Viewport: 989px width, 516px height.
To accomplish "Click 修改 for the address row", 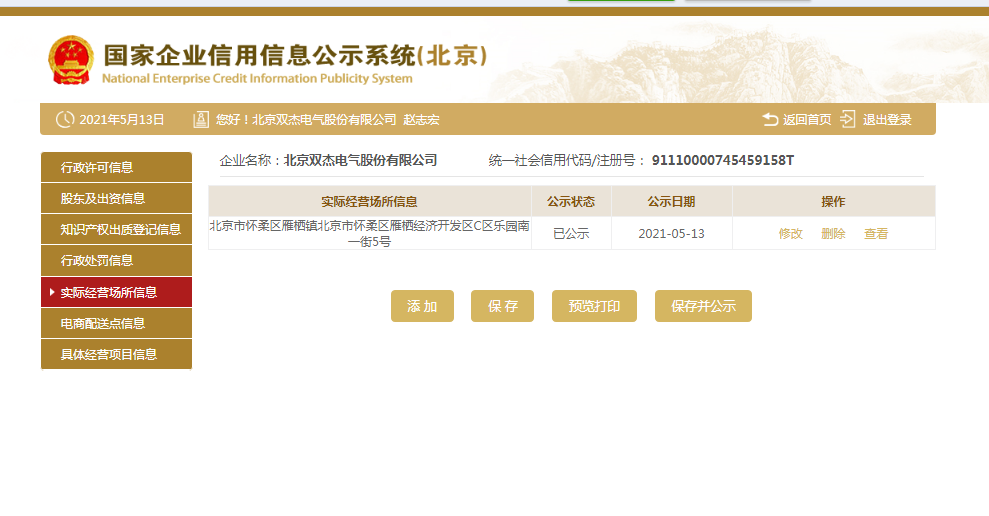I will [790, 233].
